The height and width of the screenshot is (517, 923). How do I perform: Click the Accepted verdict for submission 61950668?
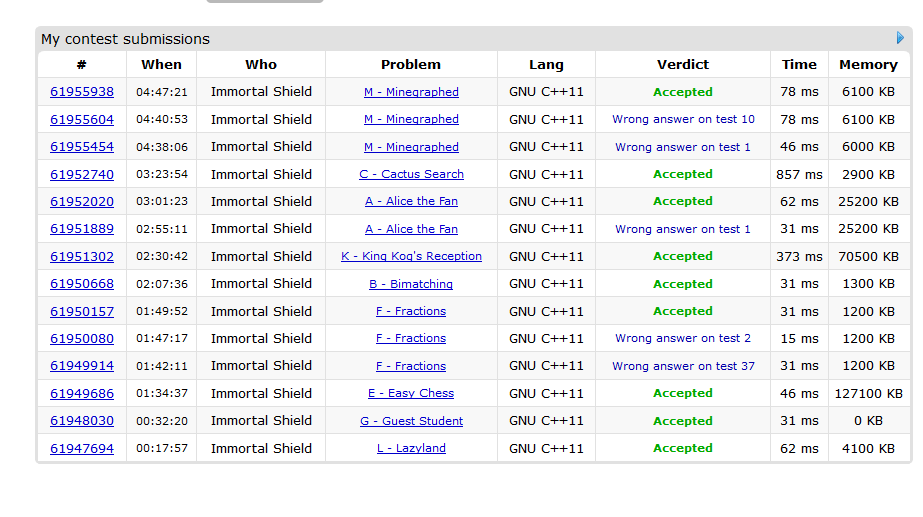(x=683, y=284)
